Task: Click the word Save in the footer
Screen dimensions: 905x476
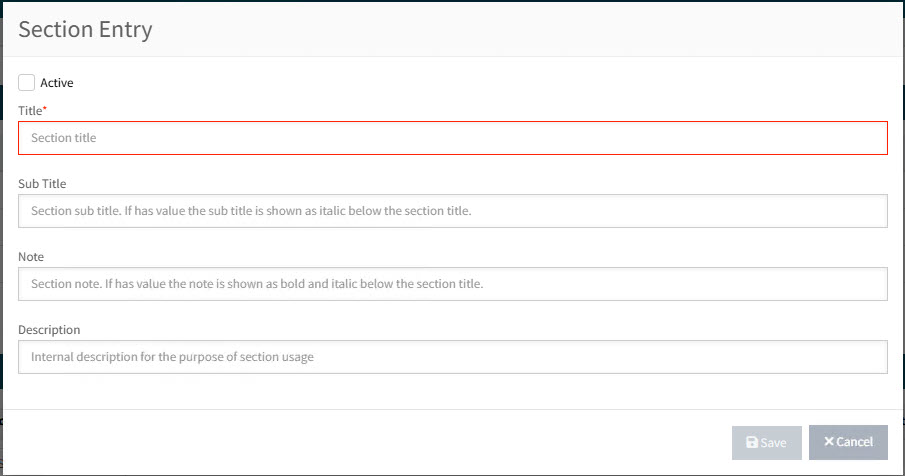Action: 774,443
